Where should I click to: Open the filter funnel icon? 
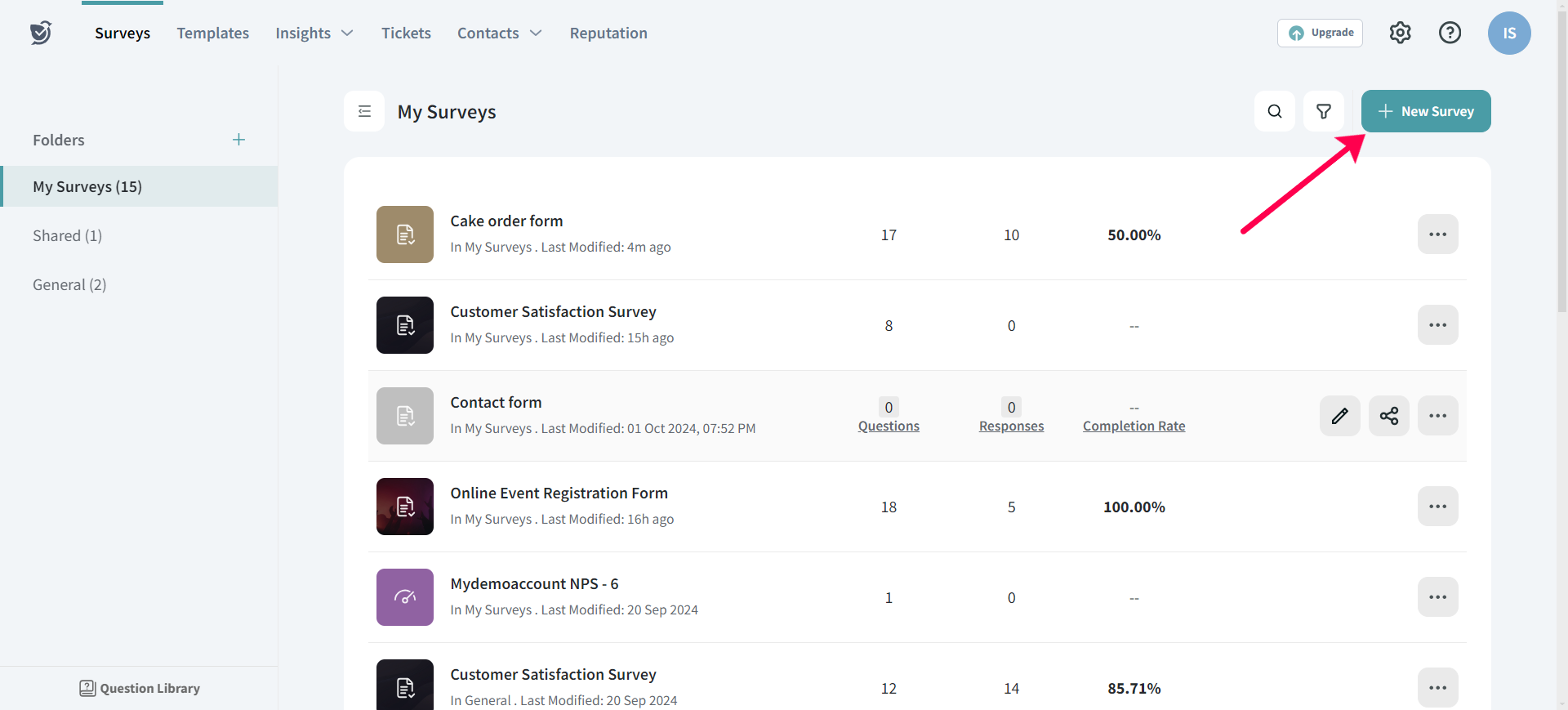[x=1323, y=111]
